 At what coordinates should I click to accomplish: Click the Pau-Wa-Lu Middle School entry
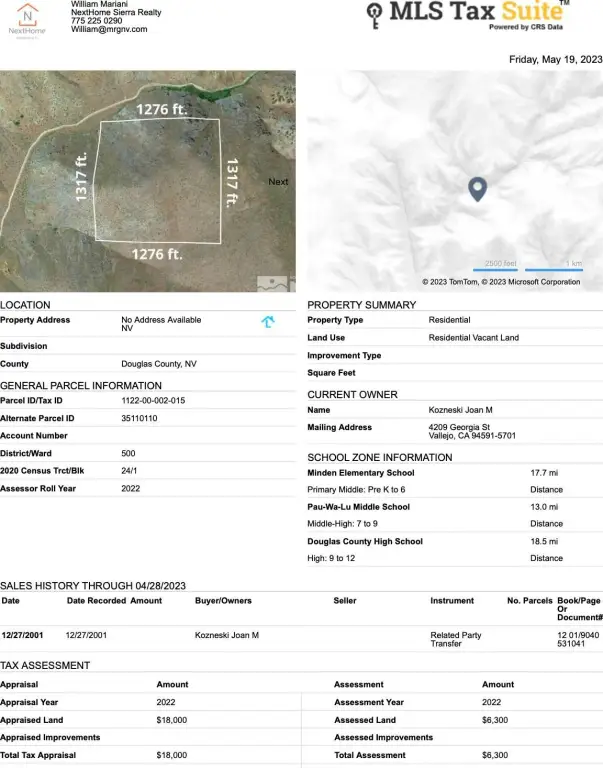(x=358, y=507)
